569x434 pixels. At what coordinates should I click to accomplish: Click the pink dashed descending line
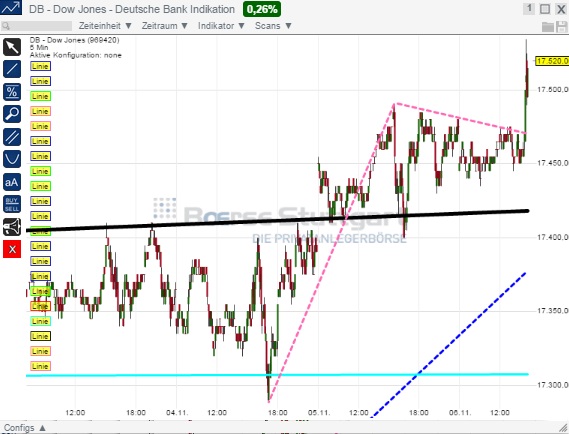460,118
